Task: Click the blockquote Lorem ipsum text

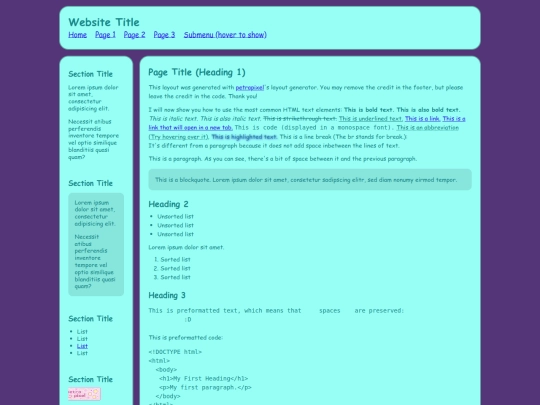Action: tap(306, 180)
